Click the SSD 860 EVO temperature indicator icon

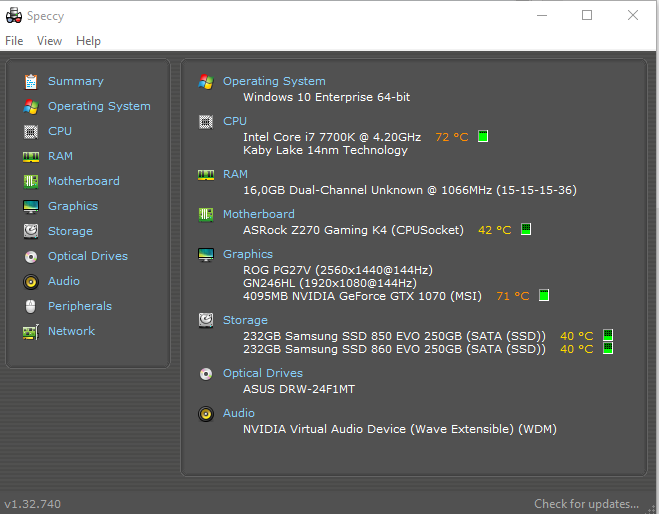[608, 348]
